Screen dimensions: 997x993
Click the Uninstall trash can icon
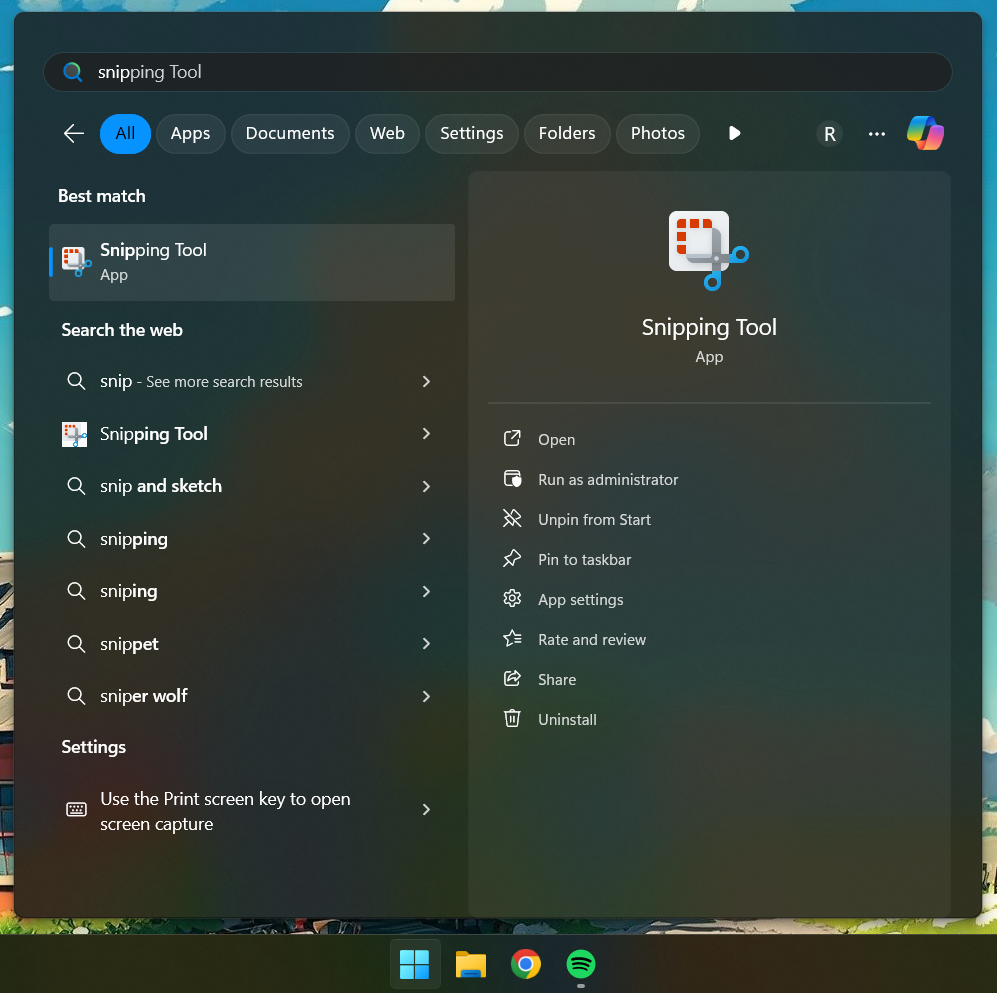[512, 719]
